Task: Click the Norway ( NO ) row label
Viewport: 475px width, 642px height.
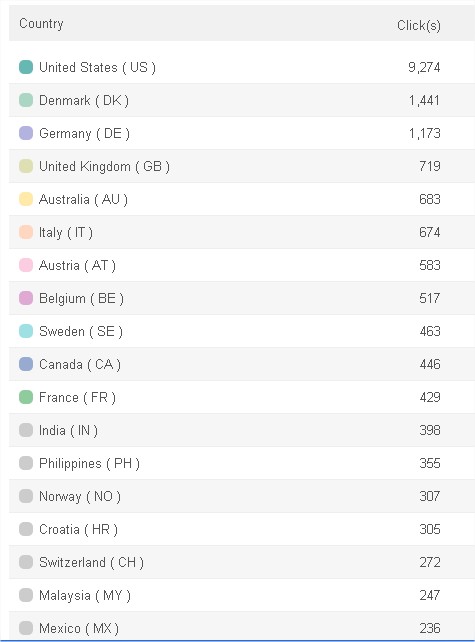Action: (x=80, y=496)
